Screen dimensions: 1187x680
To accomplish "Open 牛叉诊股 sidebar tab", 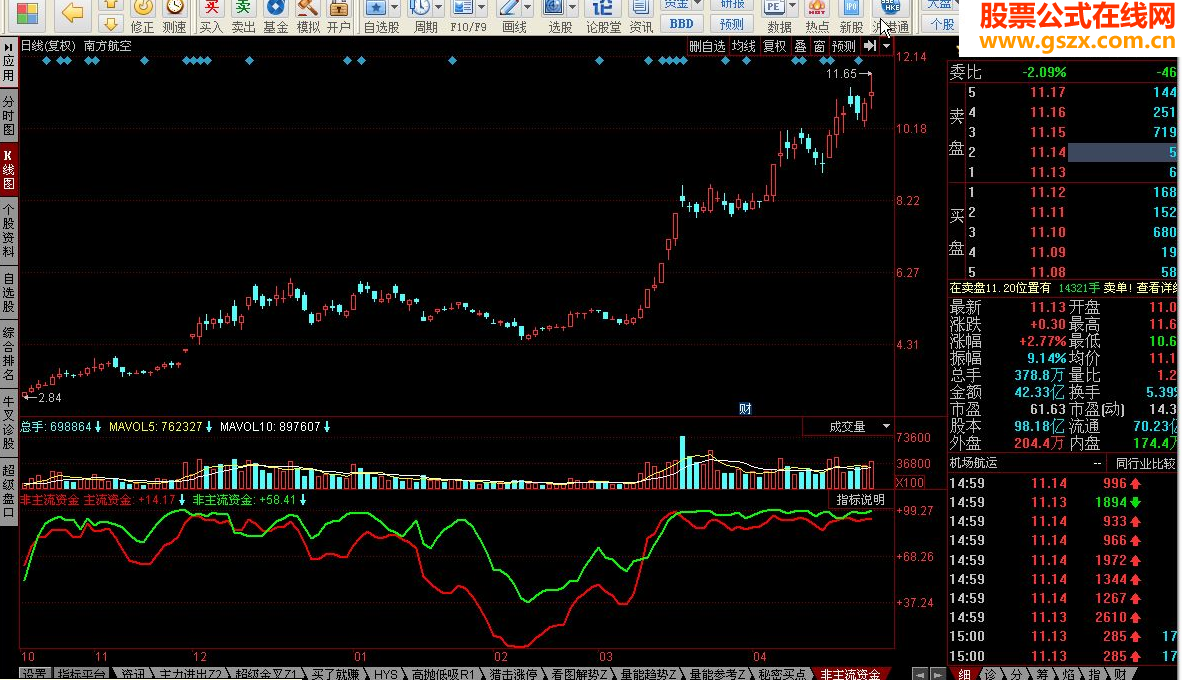I will pyautogui.click(x=8, y=423).
